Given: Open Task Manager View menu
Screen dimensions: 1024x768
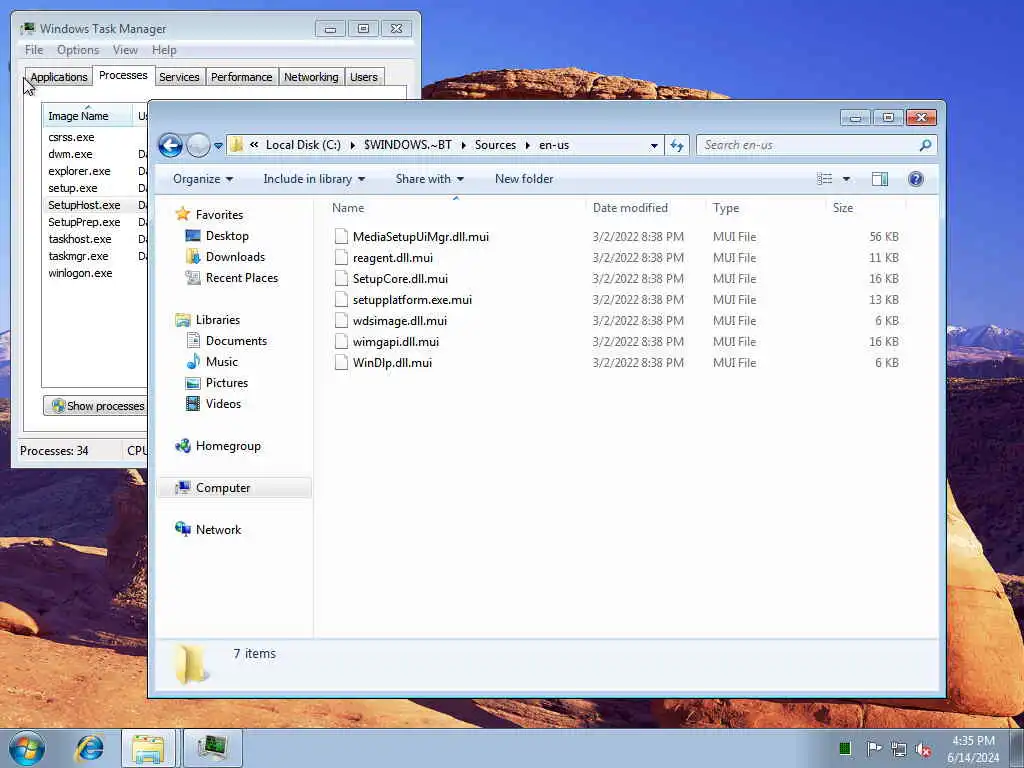Looking at the screenshot, I should pos(125,50).
